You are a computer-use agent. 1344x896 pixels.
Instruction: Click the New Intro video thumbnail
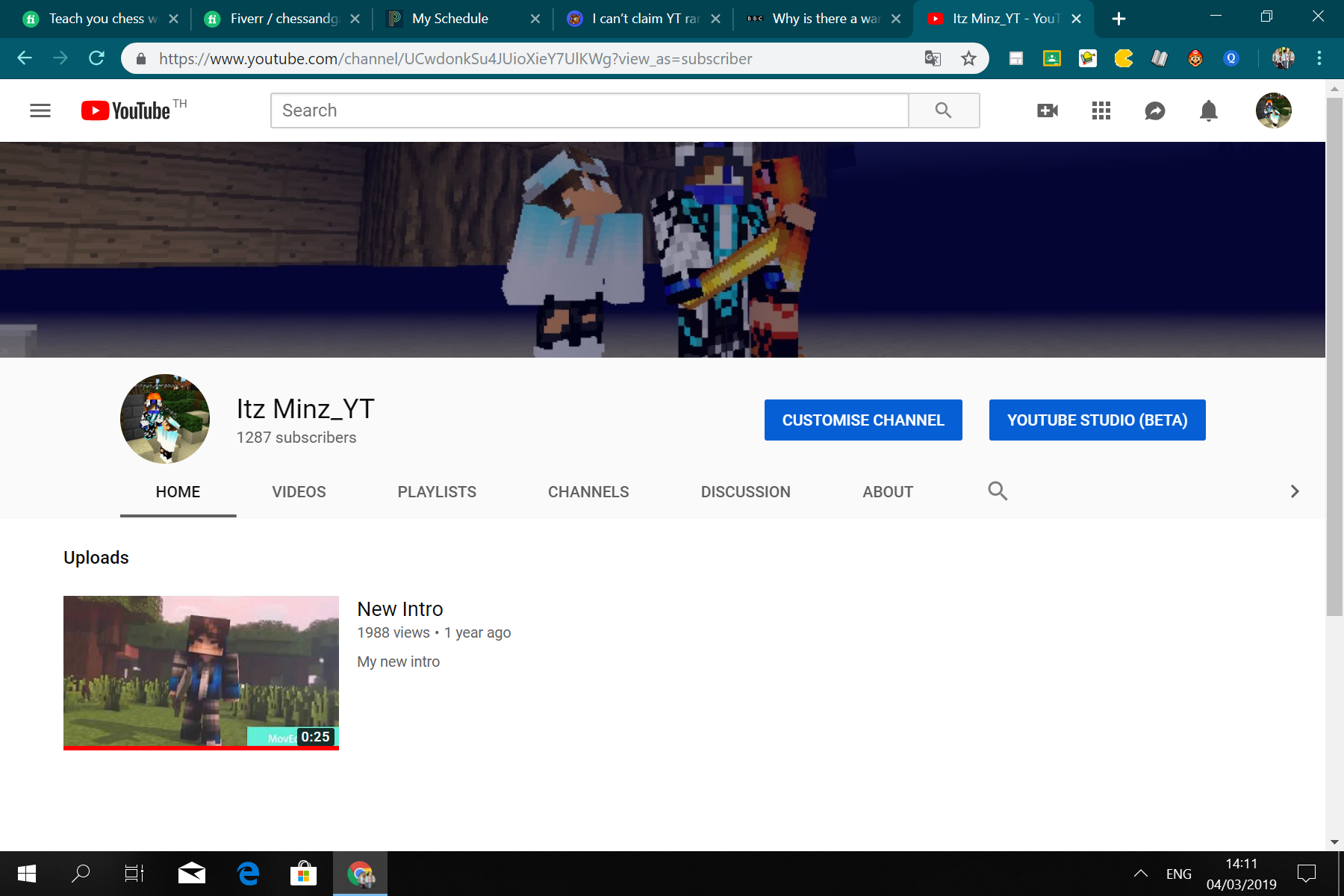pyautogui.click(x=201, y=672)
